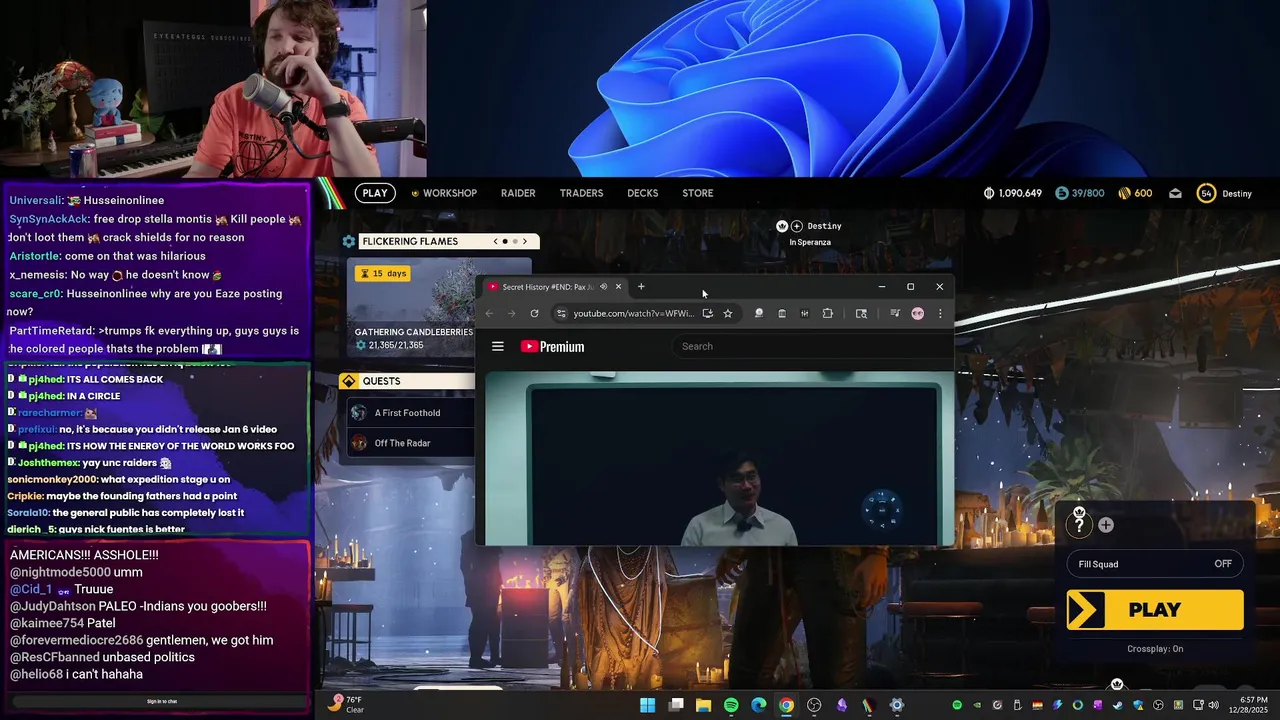Select the Secret History browser tab

pyautogui.click(x=555, y=287)
